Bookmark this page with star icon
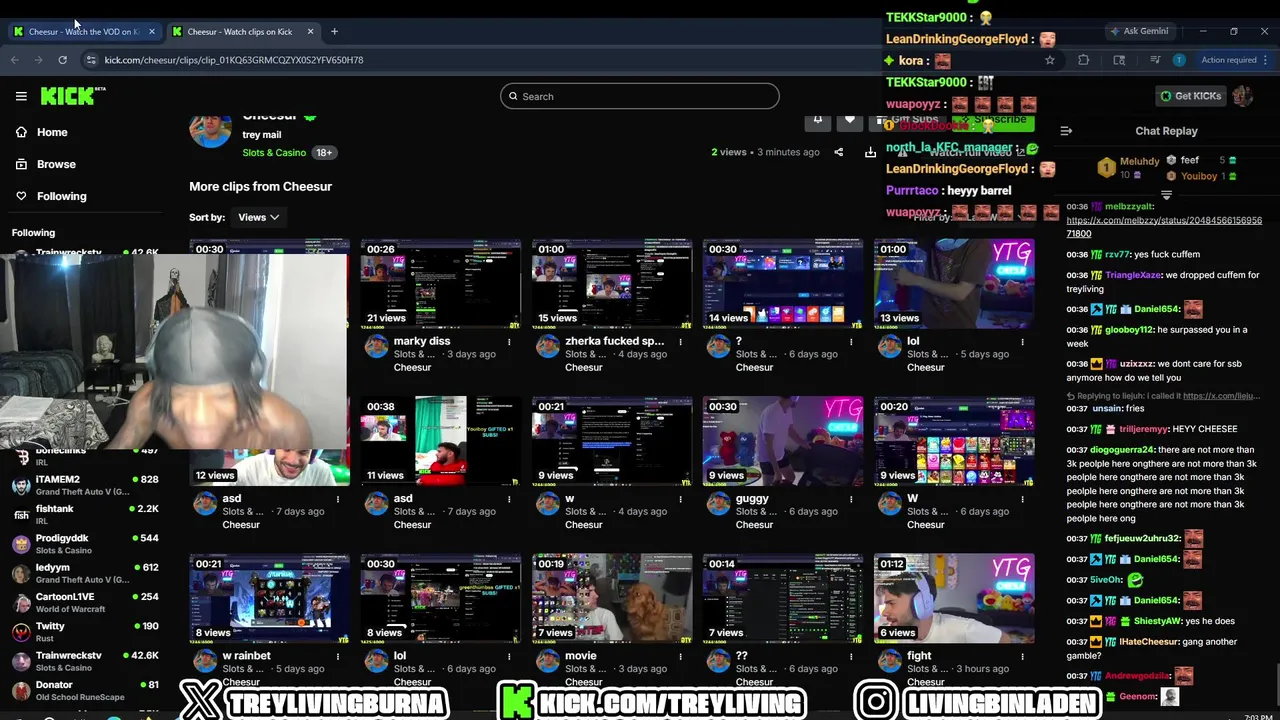 1049,60
